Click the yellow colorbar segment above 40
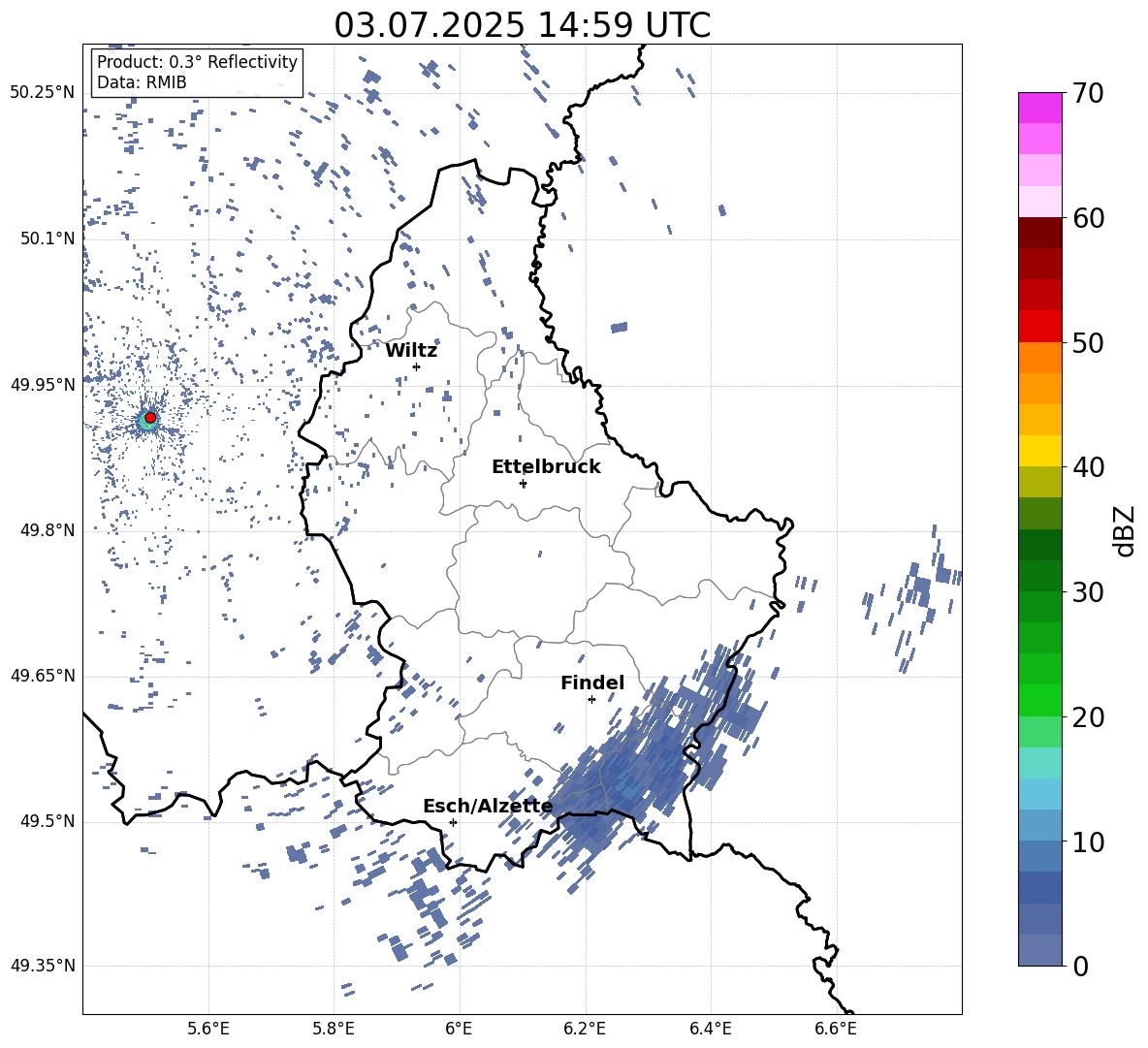This screenshot has height=1048, width=1148. 1039,451
